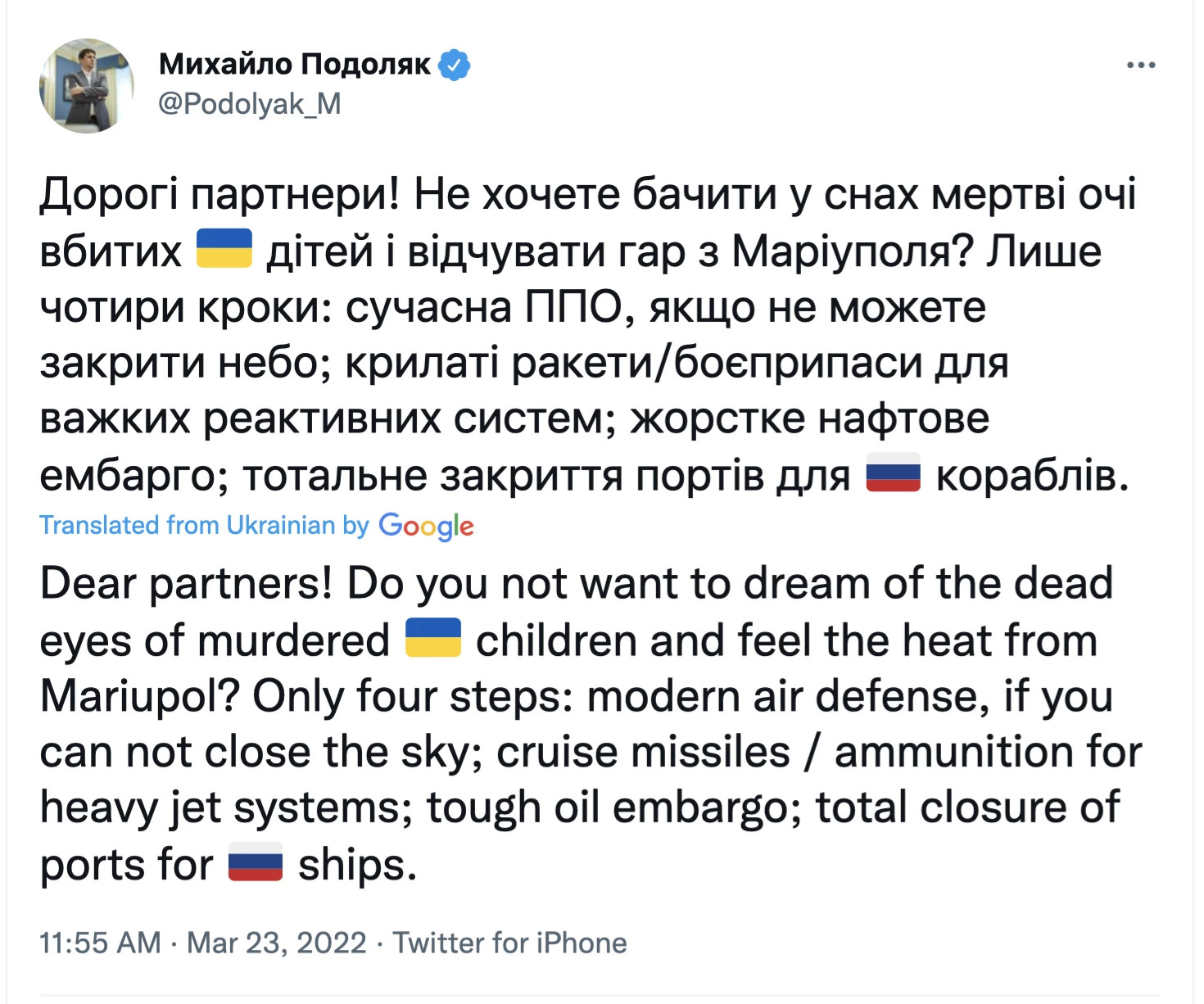Click the word 'ships.' ending the translation
Viewport: 1204px width, 1004px height.
pyautogui.click(x=358, y=866)
